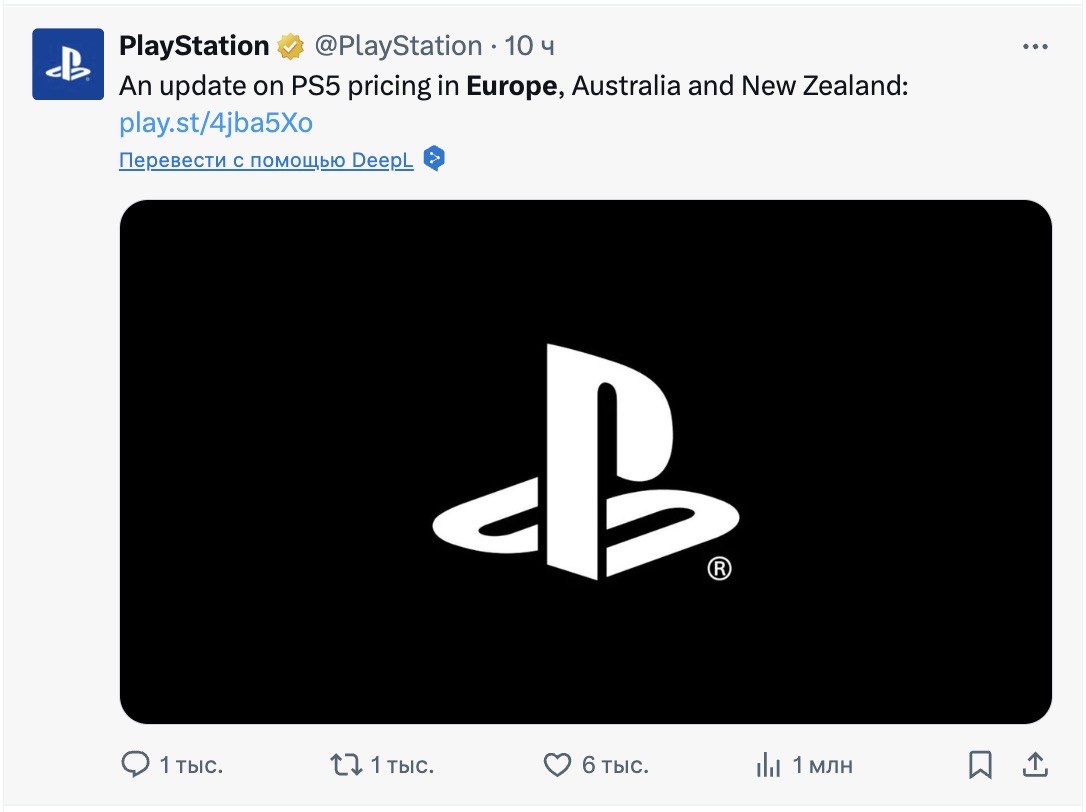Click the PlayStation profile avatar

pyautogui.click(x=68, y=64)
